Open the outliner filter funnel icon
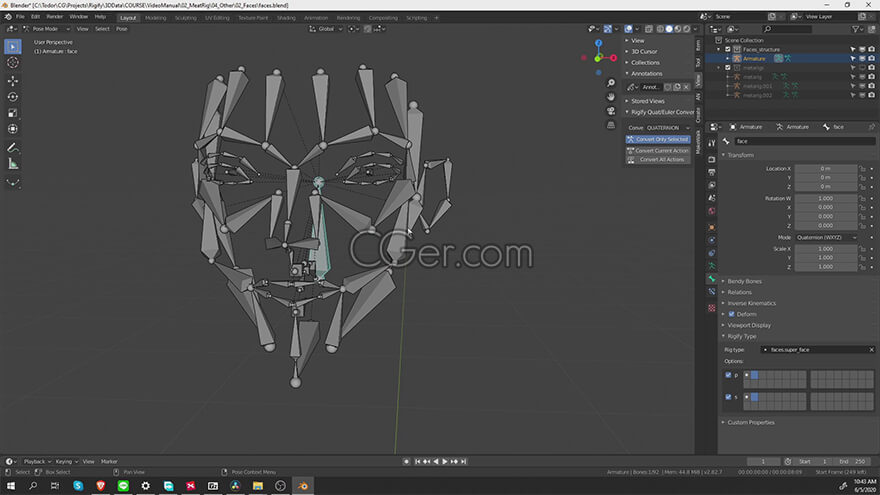The width and height of the screenshot is (880, 495). (x=856, y=29)
